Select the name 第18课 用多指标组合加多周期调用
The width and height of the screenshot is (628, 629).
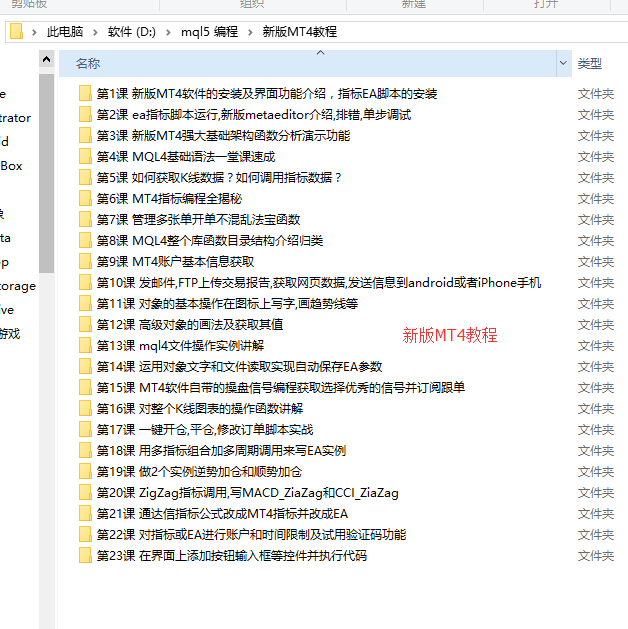pos(221,450)
